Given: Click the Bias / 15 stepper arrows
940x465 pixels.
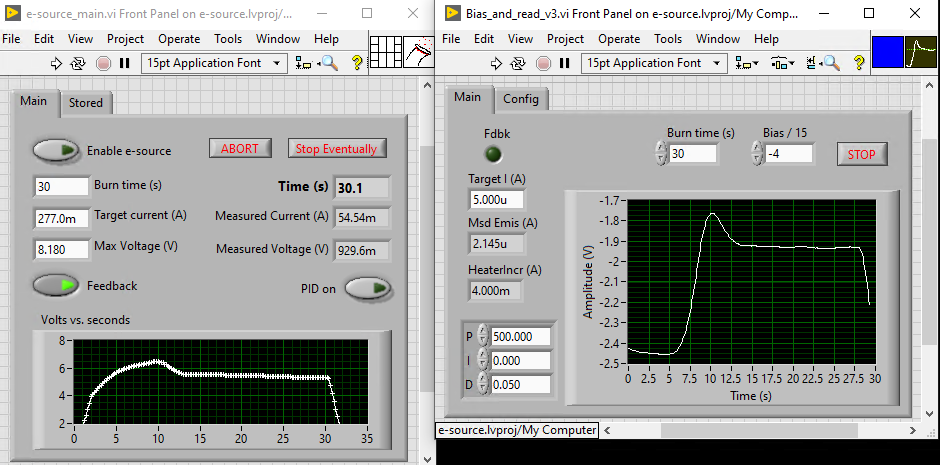Looking at the screenshot, I should pos(756,153).
